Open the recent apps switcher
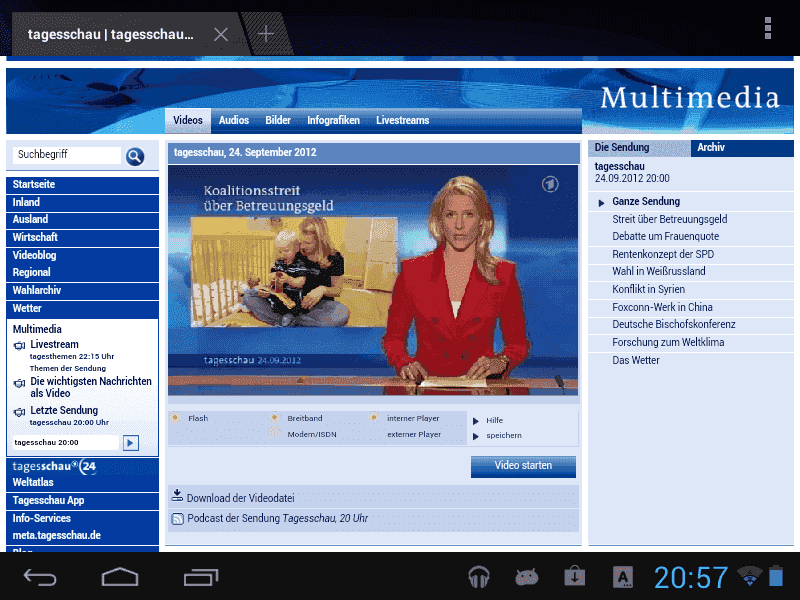800x600 pixels. [201, 578]
